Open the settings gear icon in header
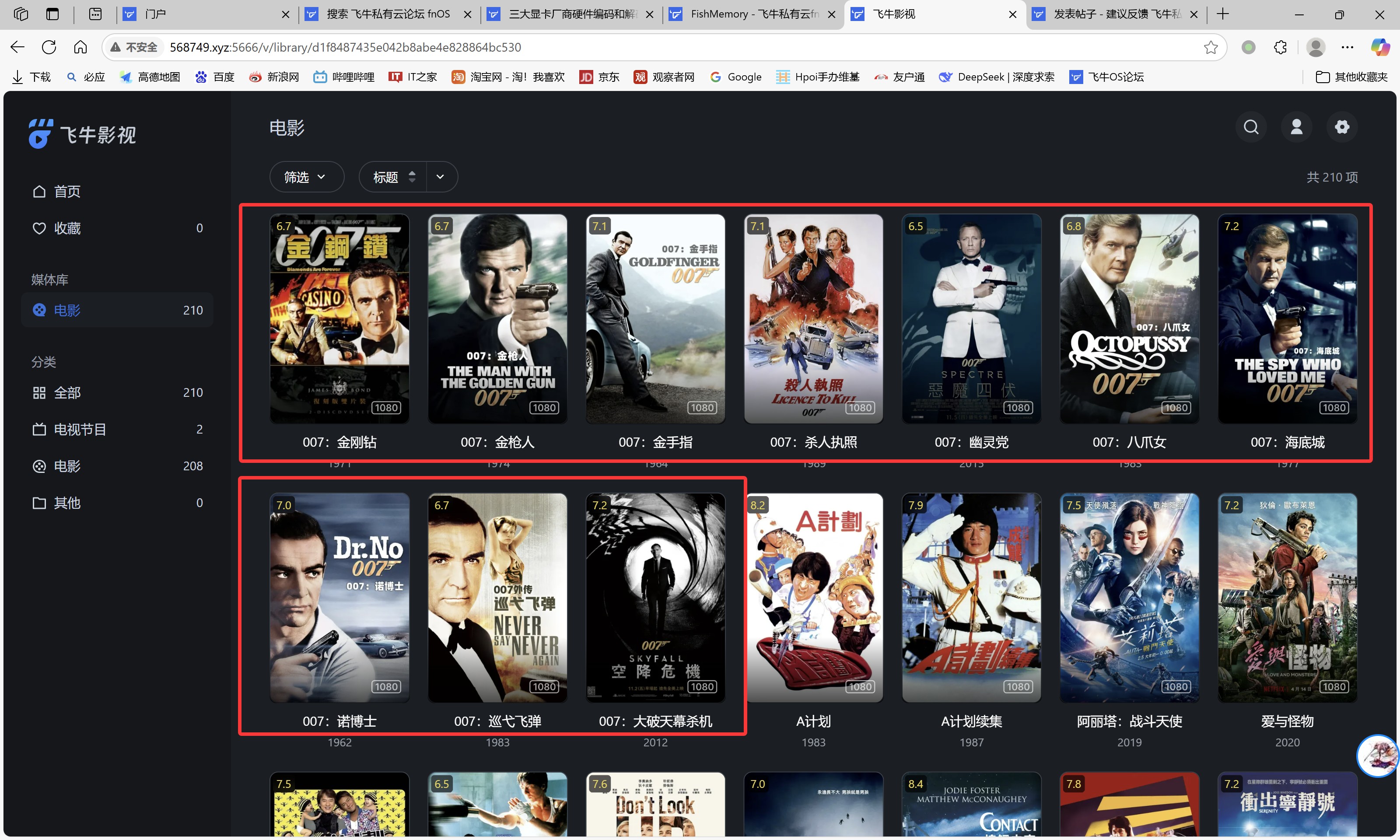This screenshot has height=840, width=1400. click(1342, 127)
